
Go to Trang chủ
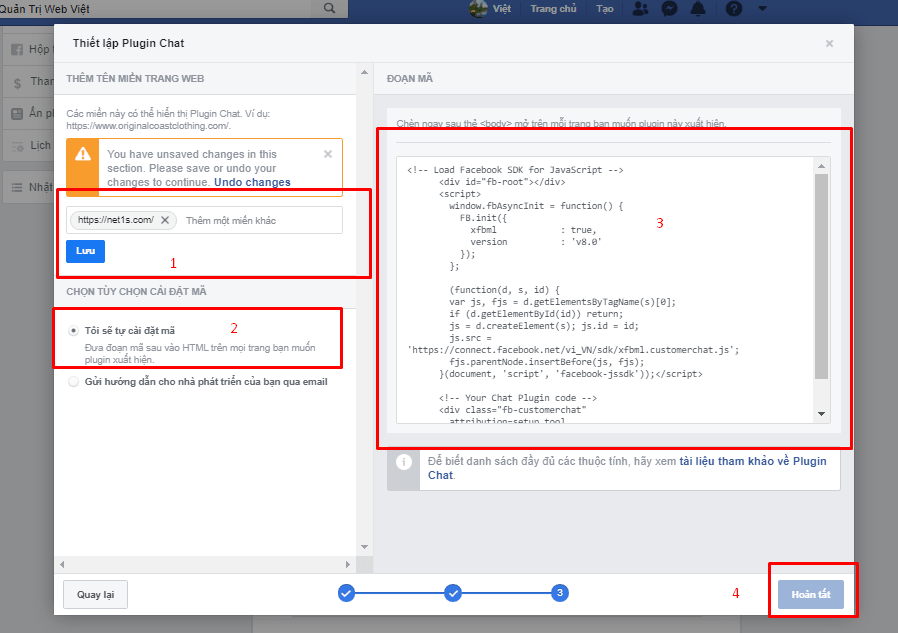(553, 9)
